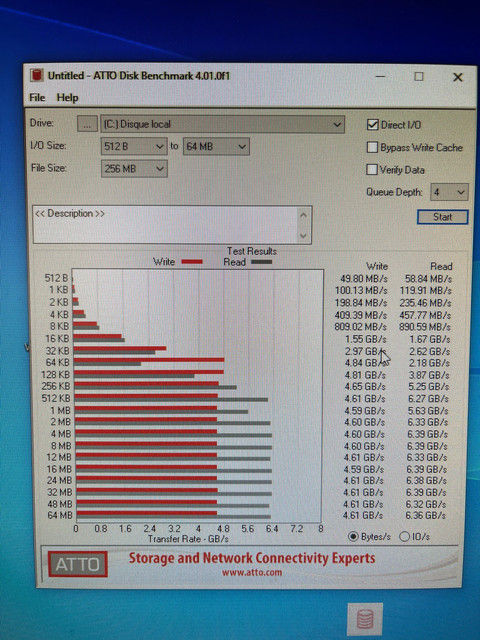This screenshot has width=480, height=640.
Task: Click the 2.62 GB/s read value
Action: (x=430, y=351)
